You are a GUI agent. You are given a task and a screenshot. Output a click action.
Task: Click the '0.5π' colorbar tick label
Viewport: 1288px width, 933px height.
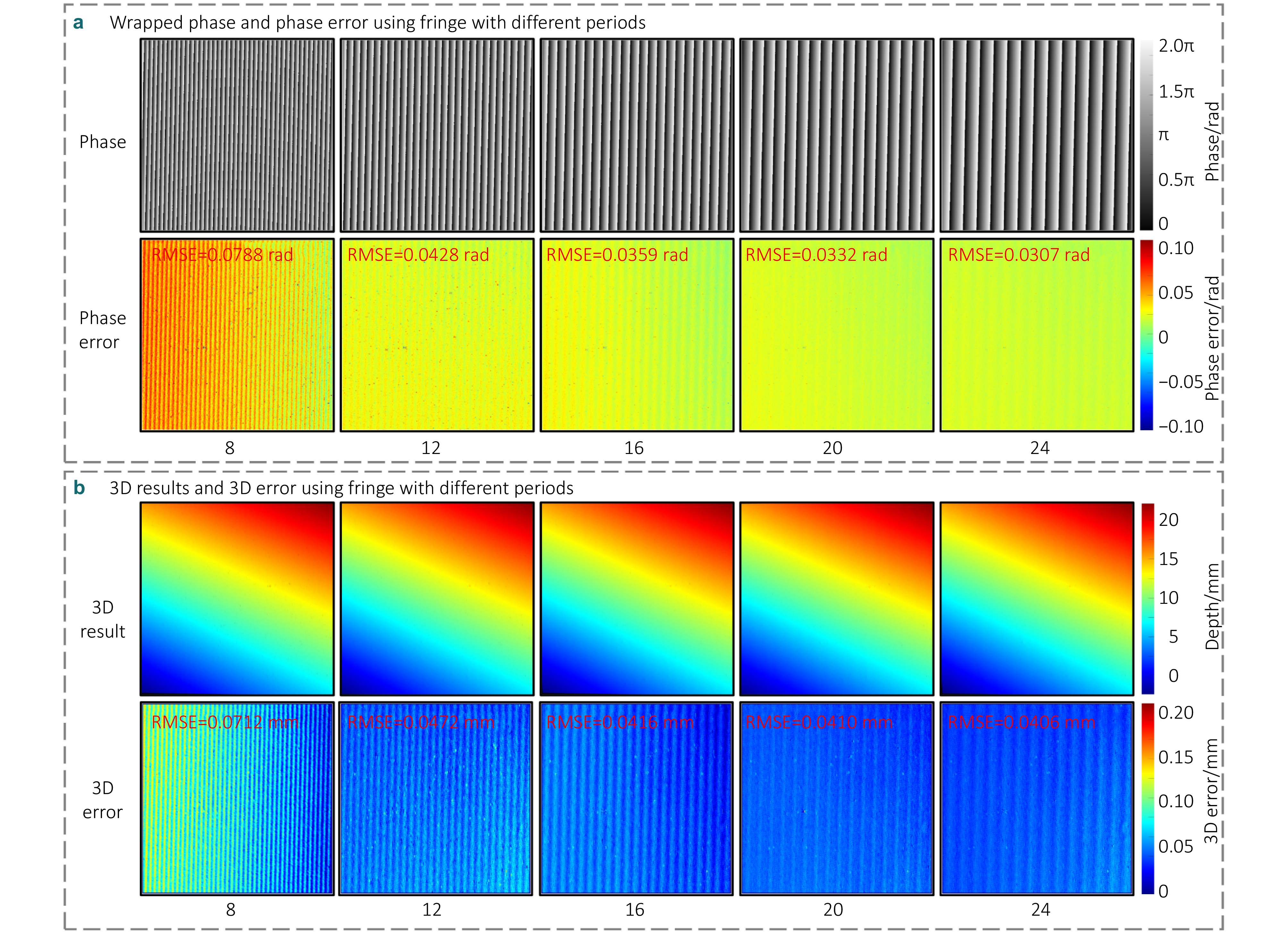tap(1176, 180)
